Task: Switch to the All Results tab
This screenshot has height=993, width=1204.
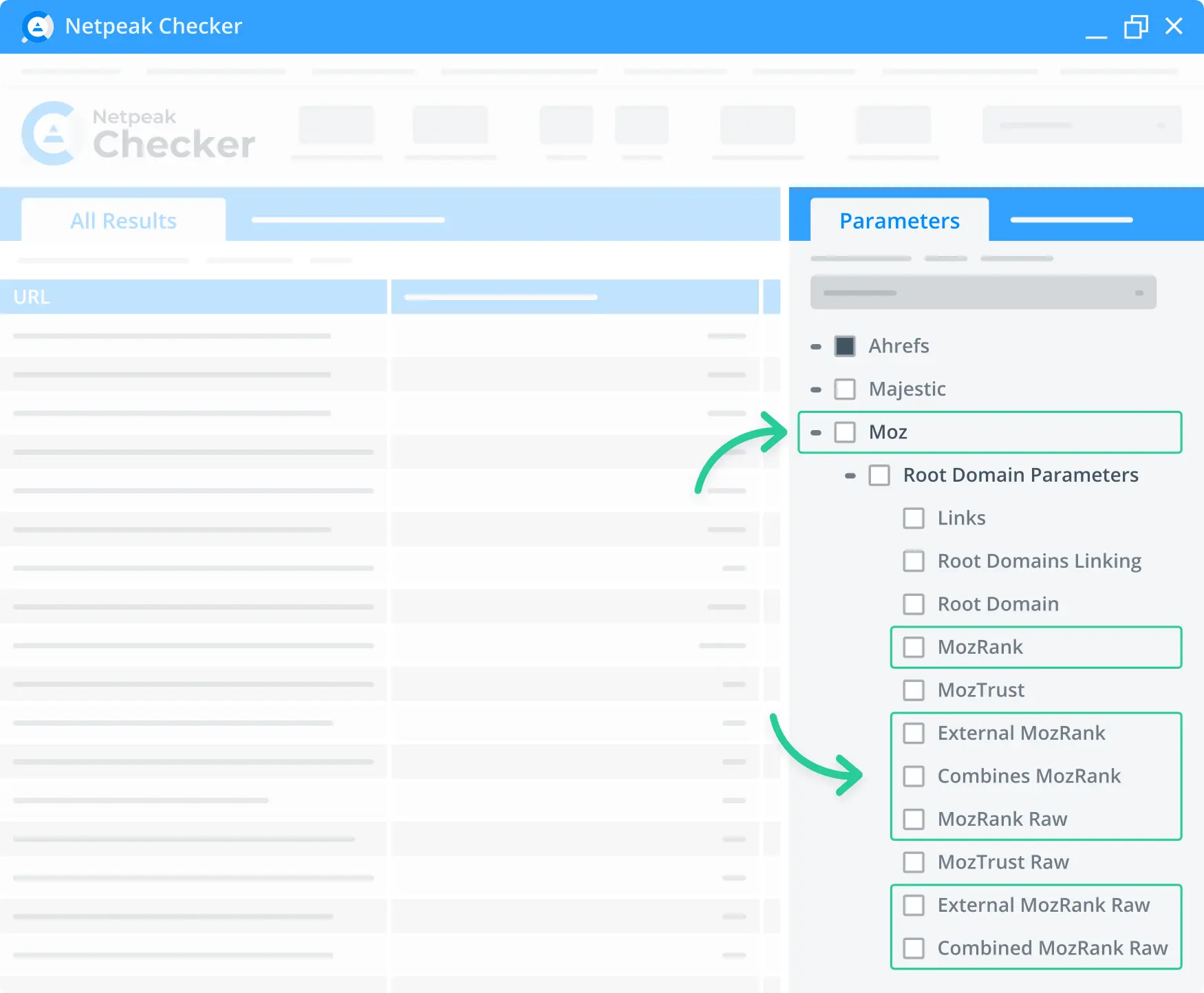Action: click(x=124, y=220)
